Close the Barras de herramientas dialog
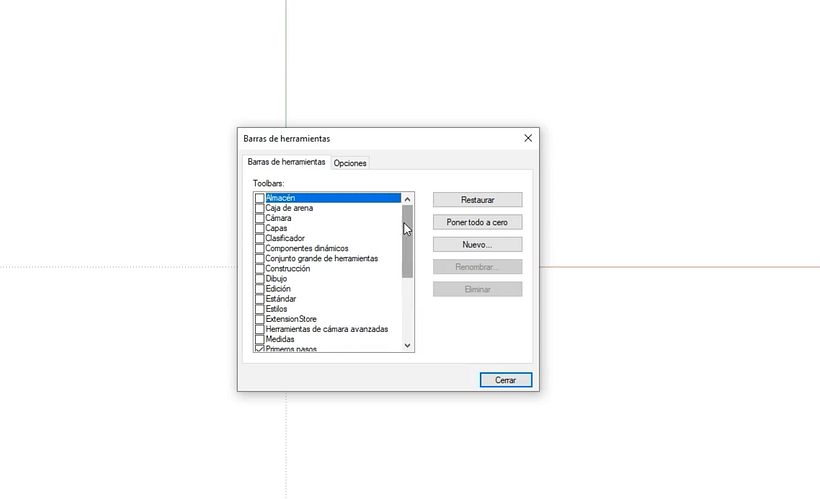The height and width of the screenshot is (499, 820). point(528,138)
